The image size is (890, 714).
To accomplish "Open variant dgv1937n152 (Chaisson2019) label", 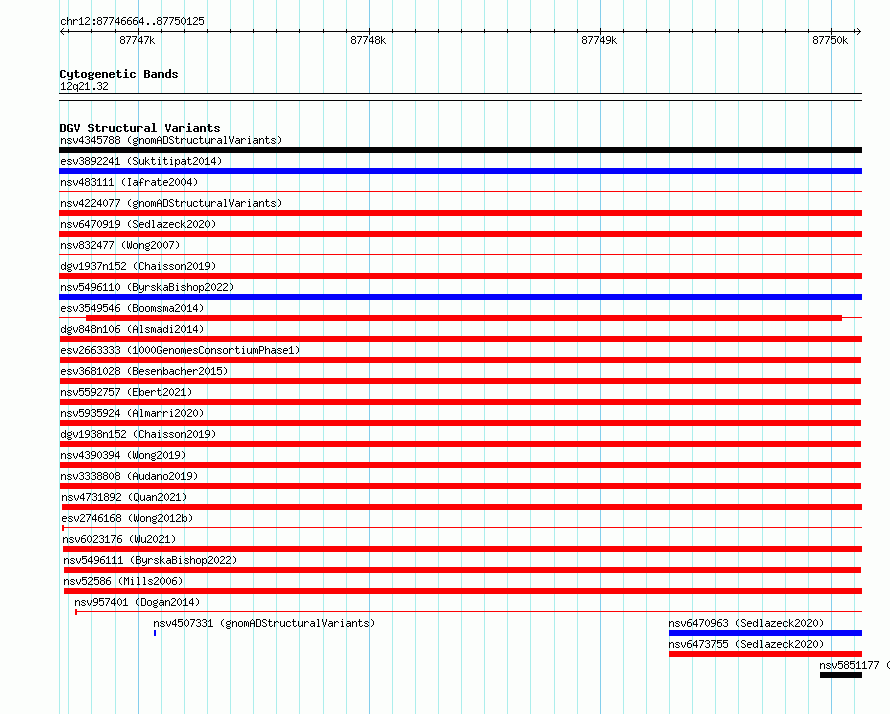I will click(x=138, y=266).
